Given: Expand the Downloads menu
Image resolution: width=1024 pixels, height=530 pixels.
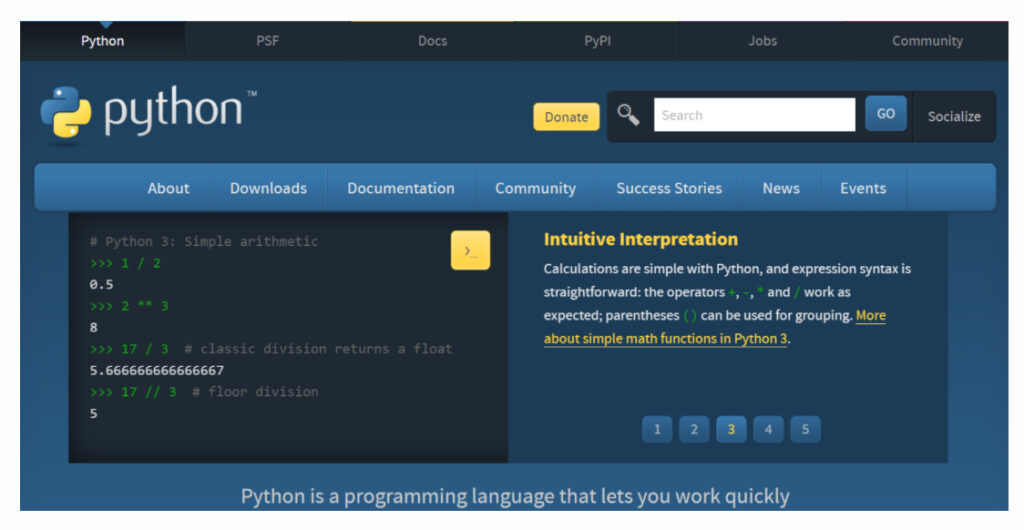Looking at the screenshot, I should pos(268,188).
